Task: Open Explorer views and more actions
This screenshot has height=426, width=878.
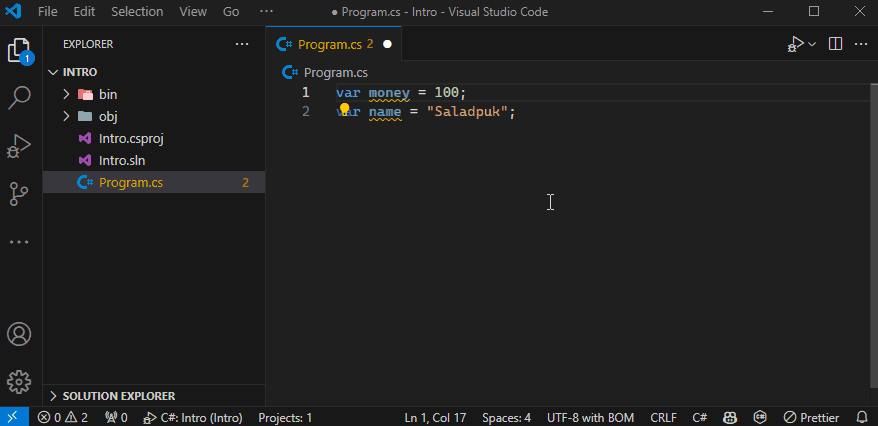Action: (242, 44)
